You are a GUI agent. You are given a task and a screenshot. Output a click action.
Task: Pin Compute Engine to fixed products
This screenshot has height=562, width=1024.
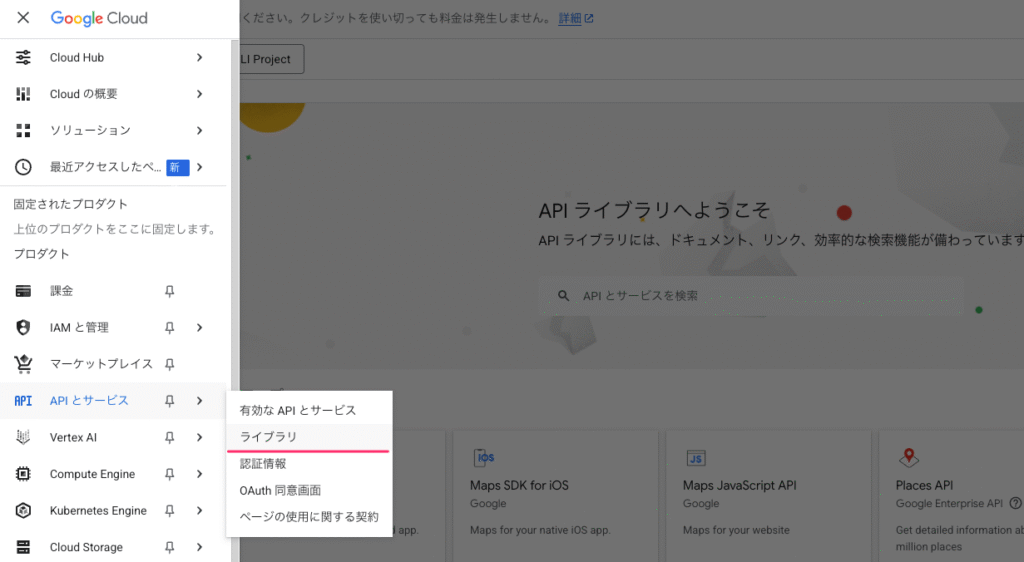point(170,474)
